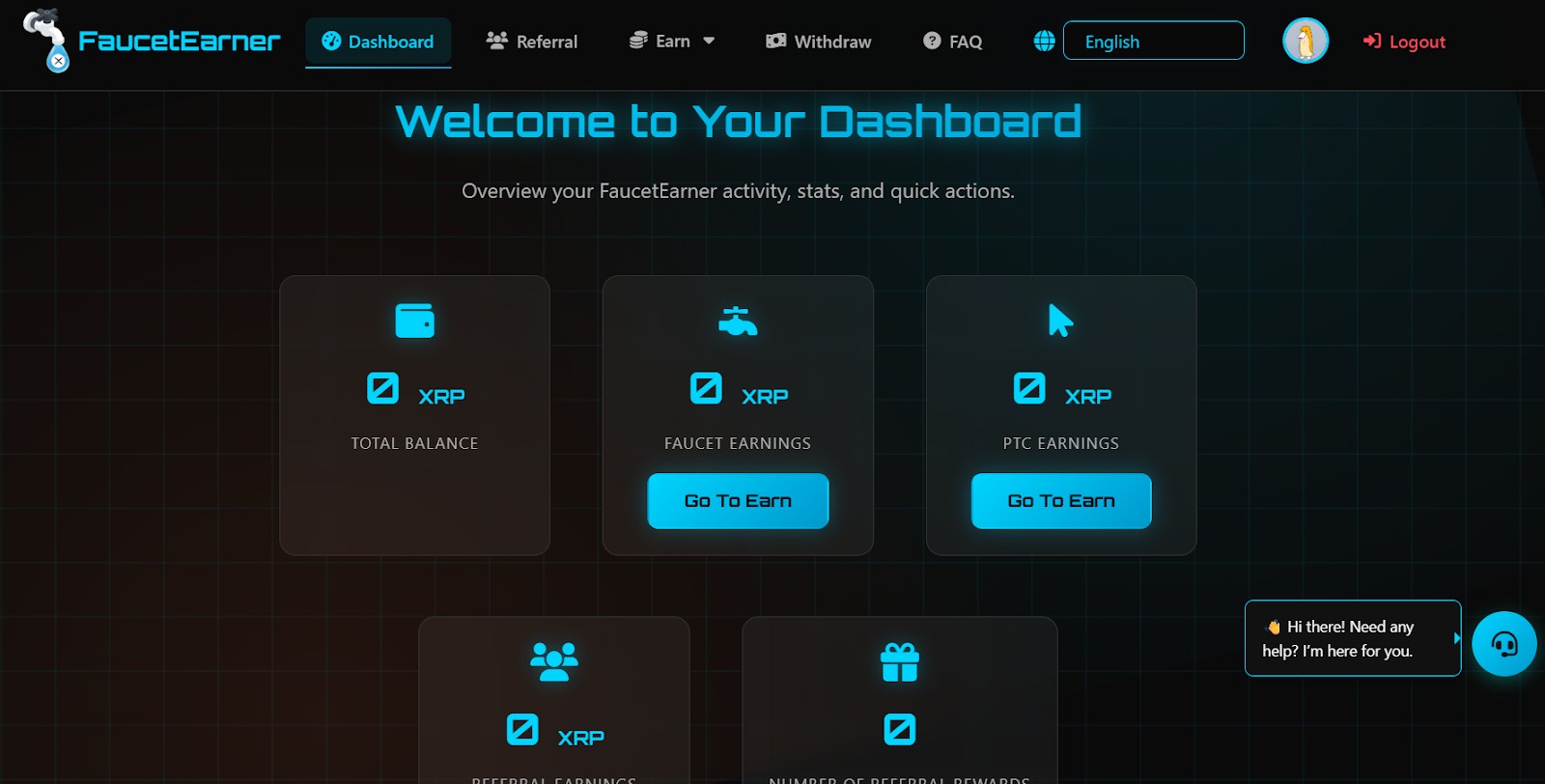The height and width of the screenshot is (784, 1545).
Task: Click the Dashboard gauge icon
Action: click(331, 41)
